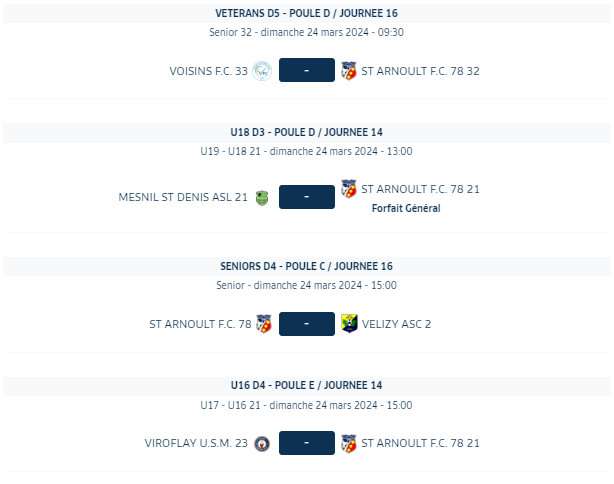The height and width of the screenshot is (484, 614).
Task: Select U18 D3 Poule D Journee 14 header
Action: coord(307,132)
